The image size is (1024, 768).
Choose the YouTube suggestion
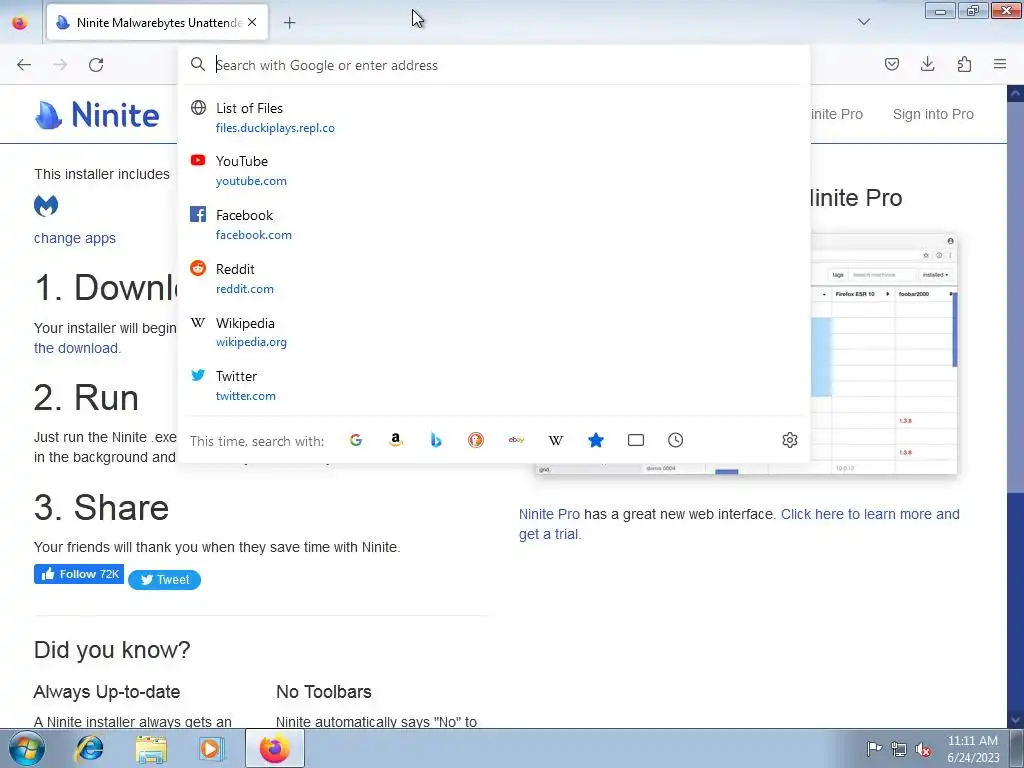pyautogui.click(x=494, y=170)
